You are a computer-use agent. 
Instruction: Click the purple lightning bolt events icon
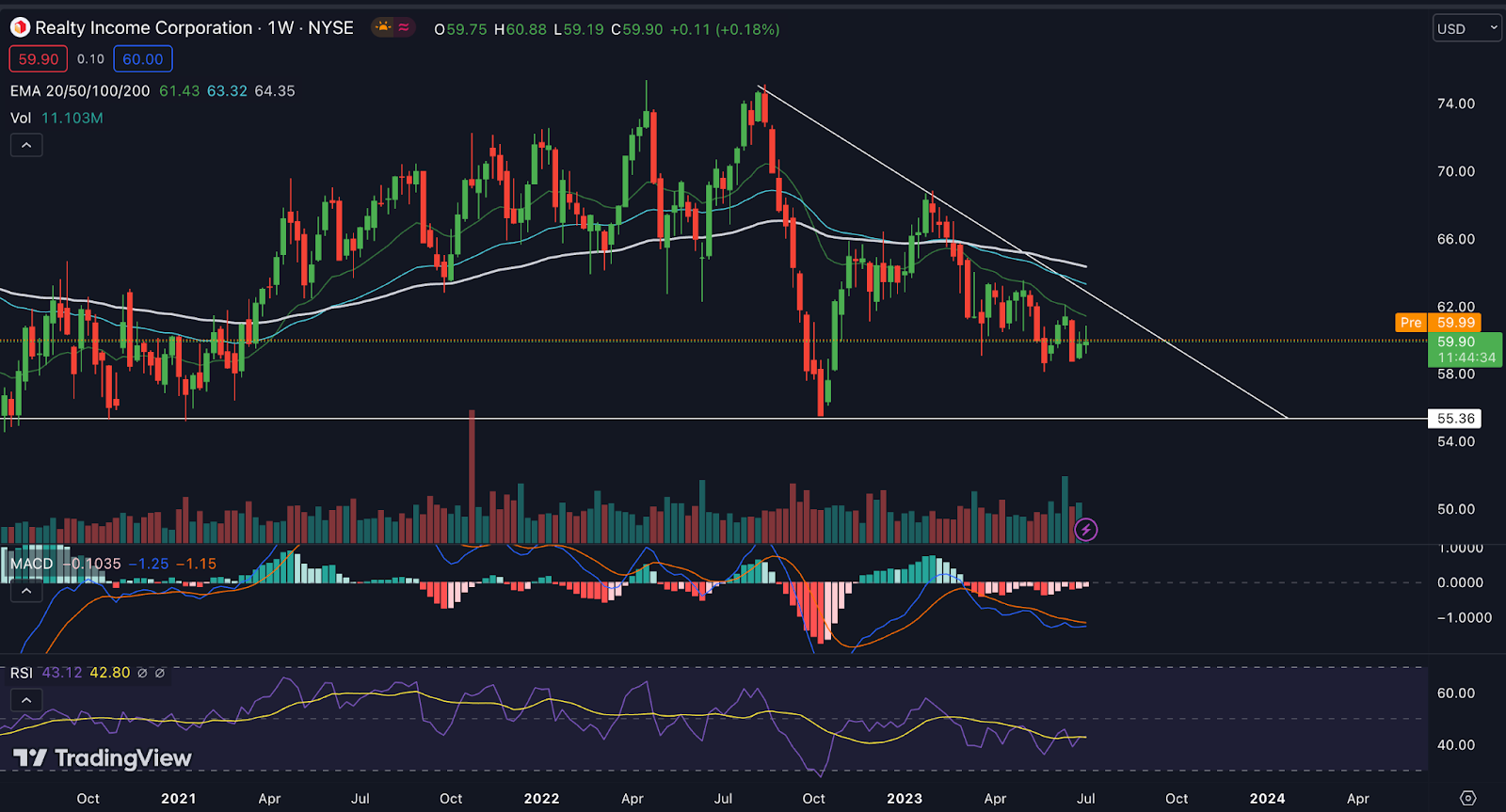(1085, 530)
